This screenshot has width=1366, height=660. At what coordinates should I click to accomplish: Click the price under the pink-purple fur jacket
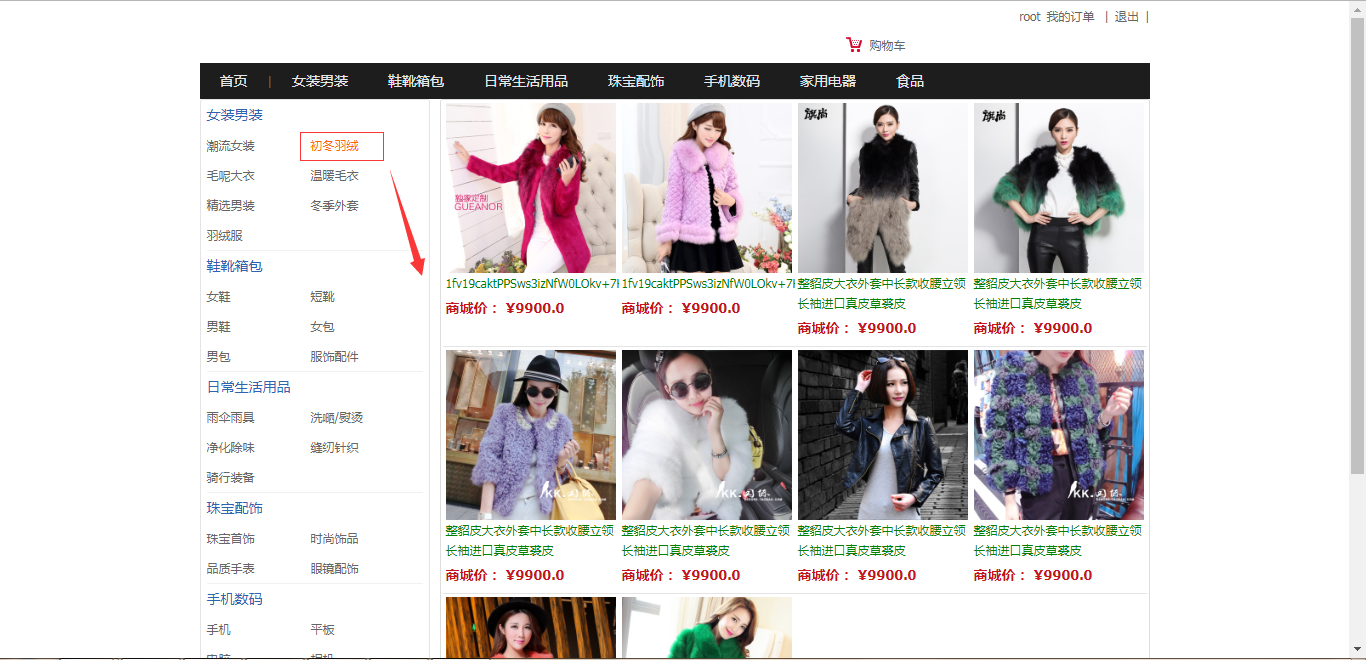681,308
